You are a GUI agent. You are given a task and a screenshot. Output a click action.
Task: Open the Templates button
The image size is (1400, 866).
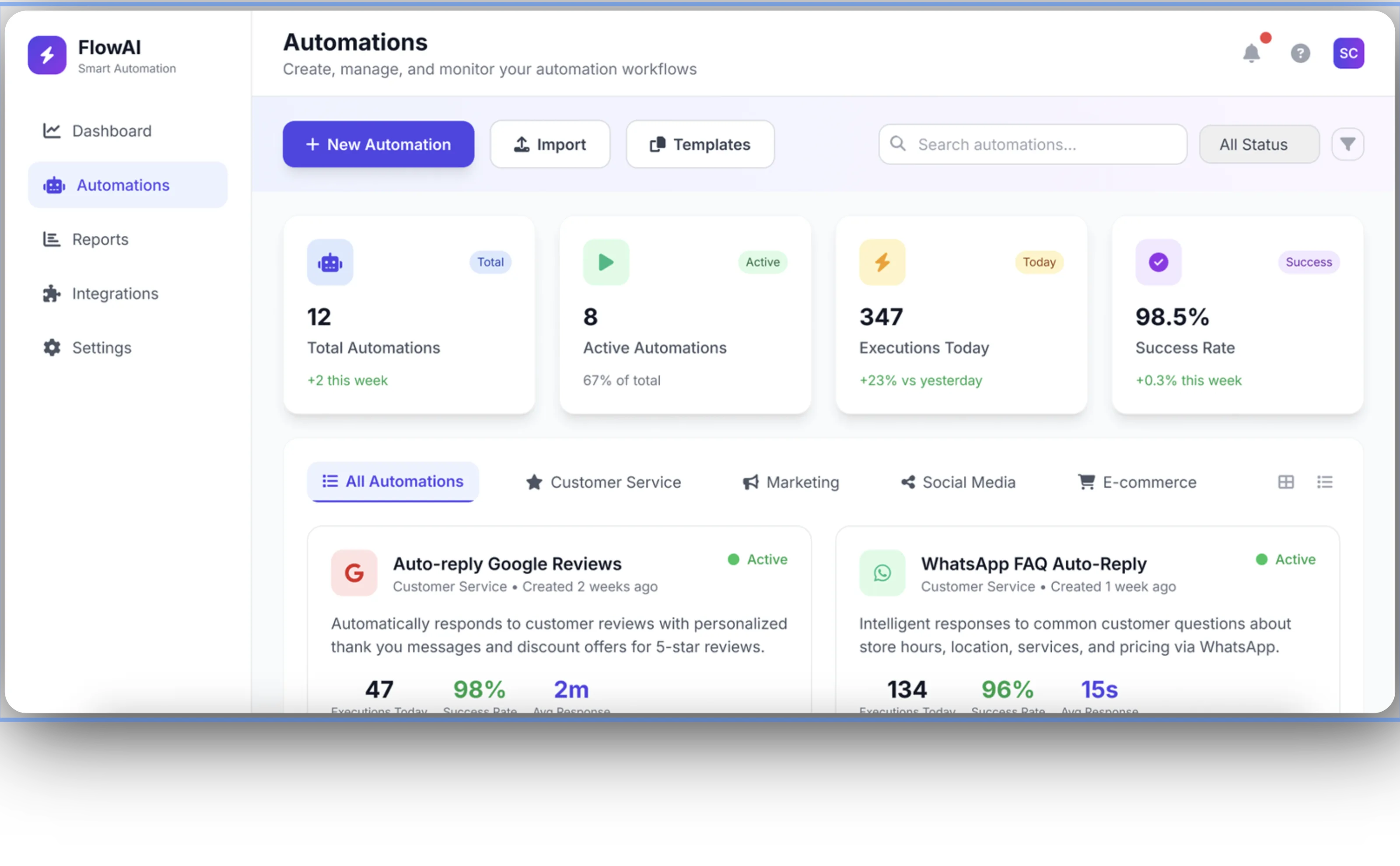coord(700,144)
